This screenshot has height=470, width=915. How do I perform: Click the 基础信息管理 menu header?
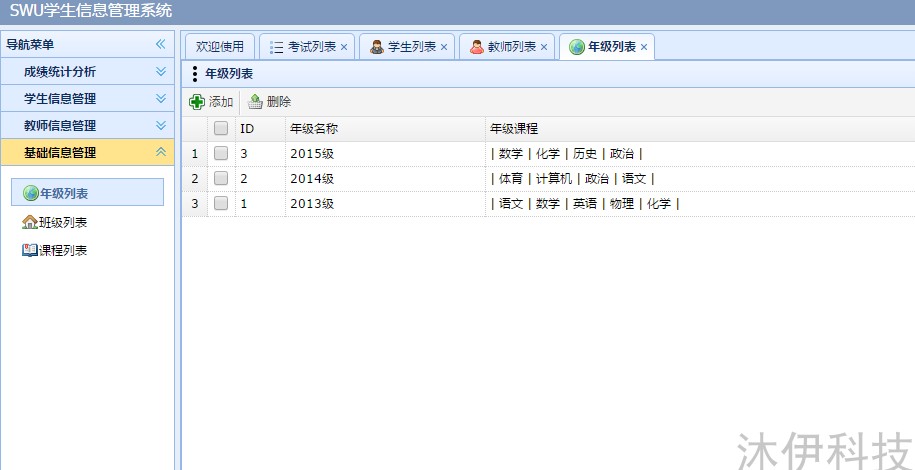pos(88,152)
